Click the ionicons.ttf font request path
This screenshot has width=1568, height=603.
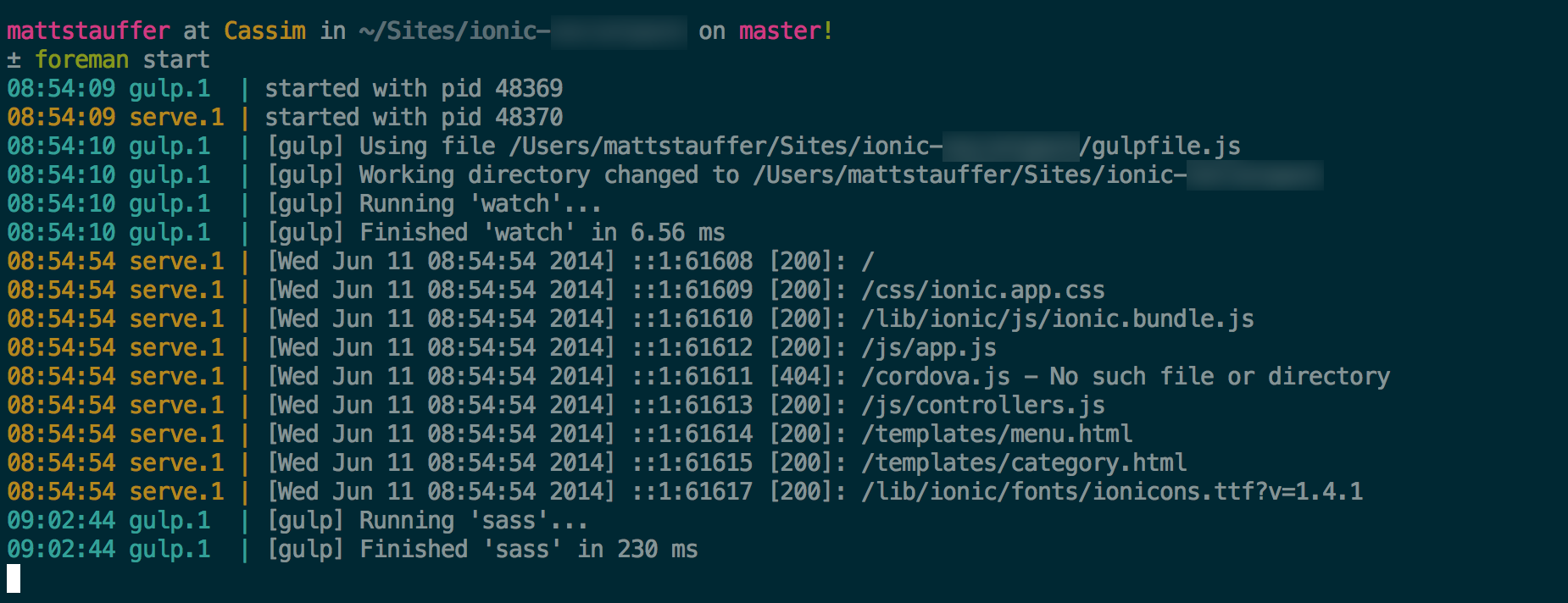1112,492
